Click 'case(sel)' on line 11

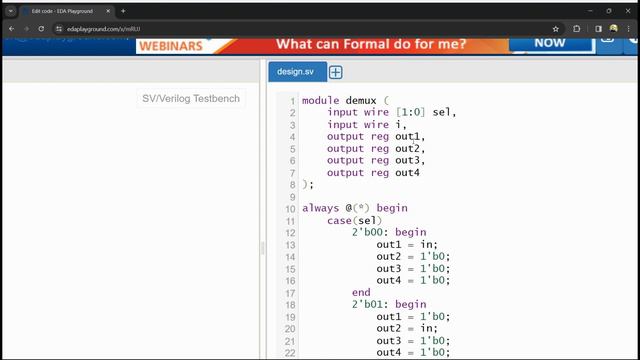point(354,221)
